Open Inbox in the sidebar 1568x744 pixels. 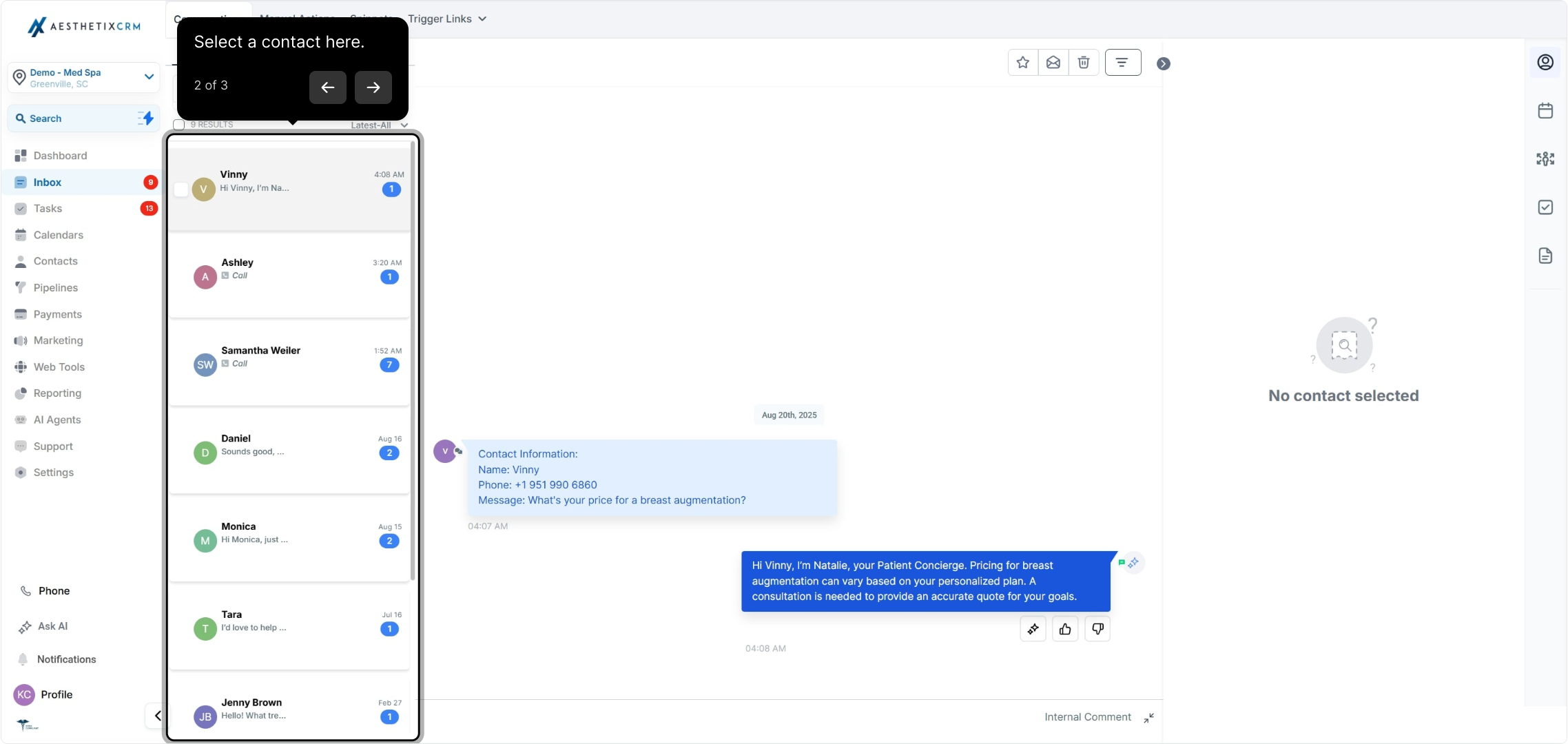click(x=81, y=182)
